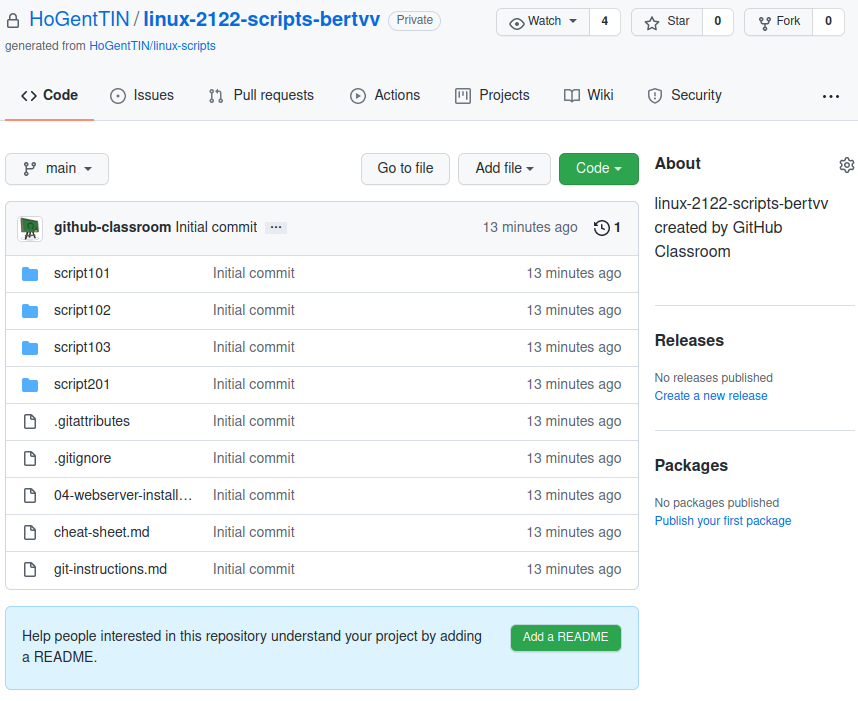Open commit history clock icon

602,228
